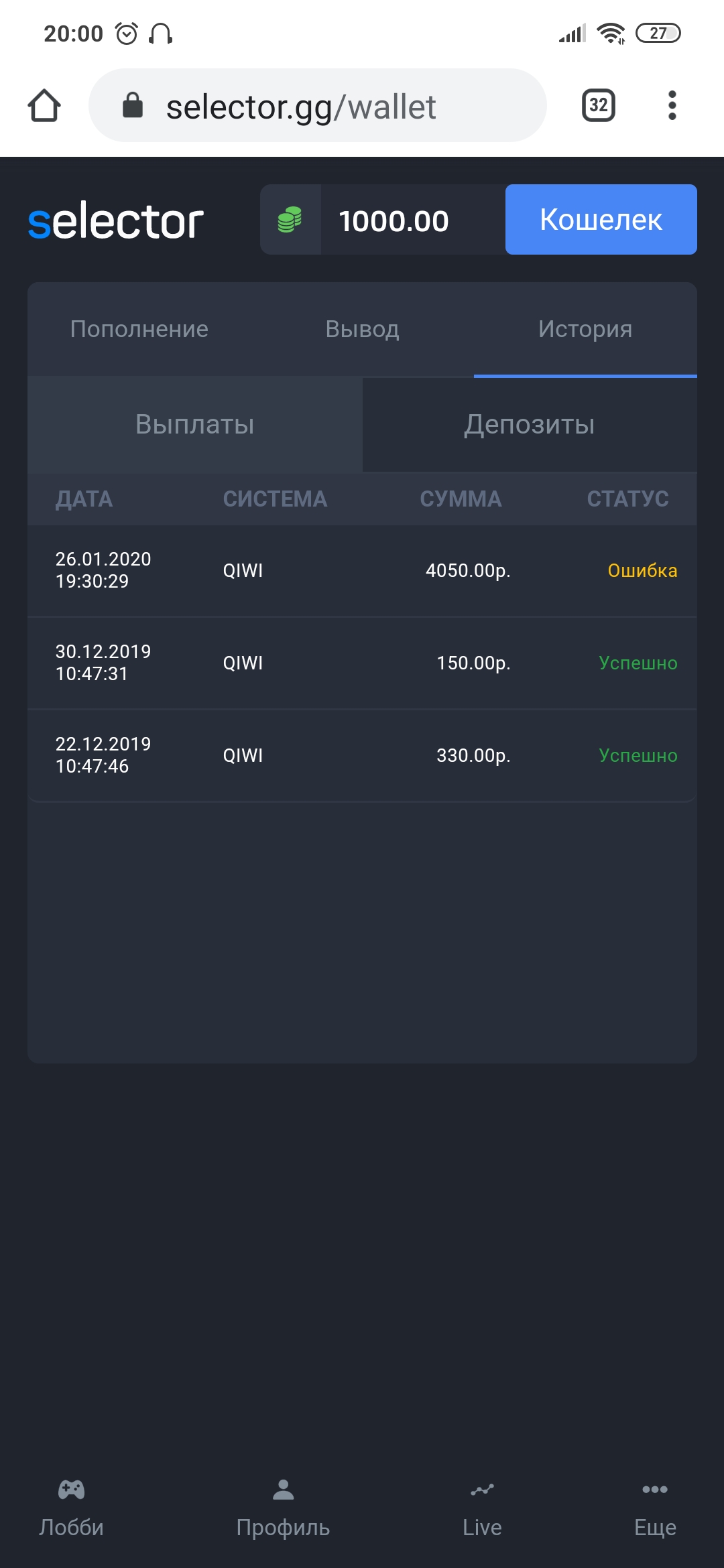
Task: Open the Еще three-dots icon
Action: pos(654,1490)
